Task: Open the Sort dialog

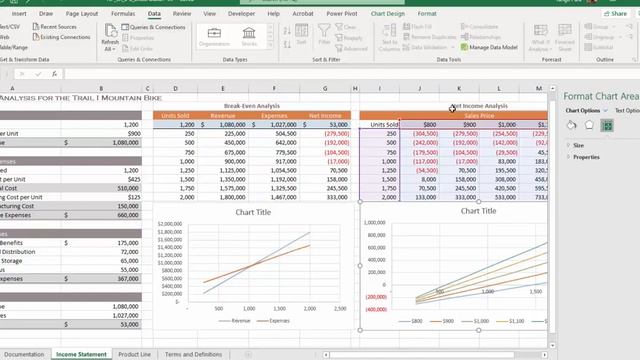Action: tap(301, 35)
